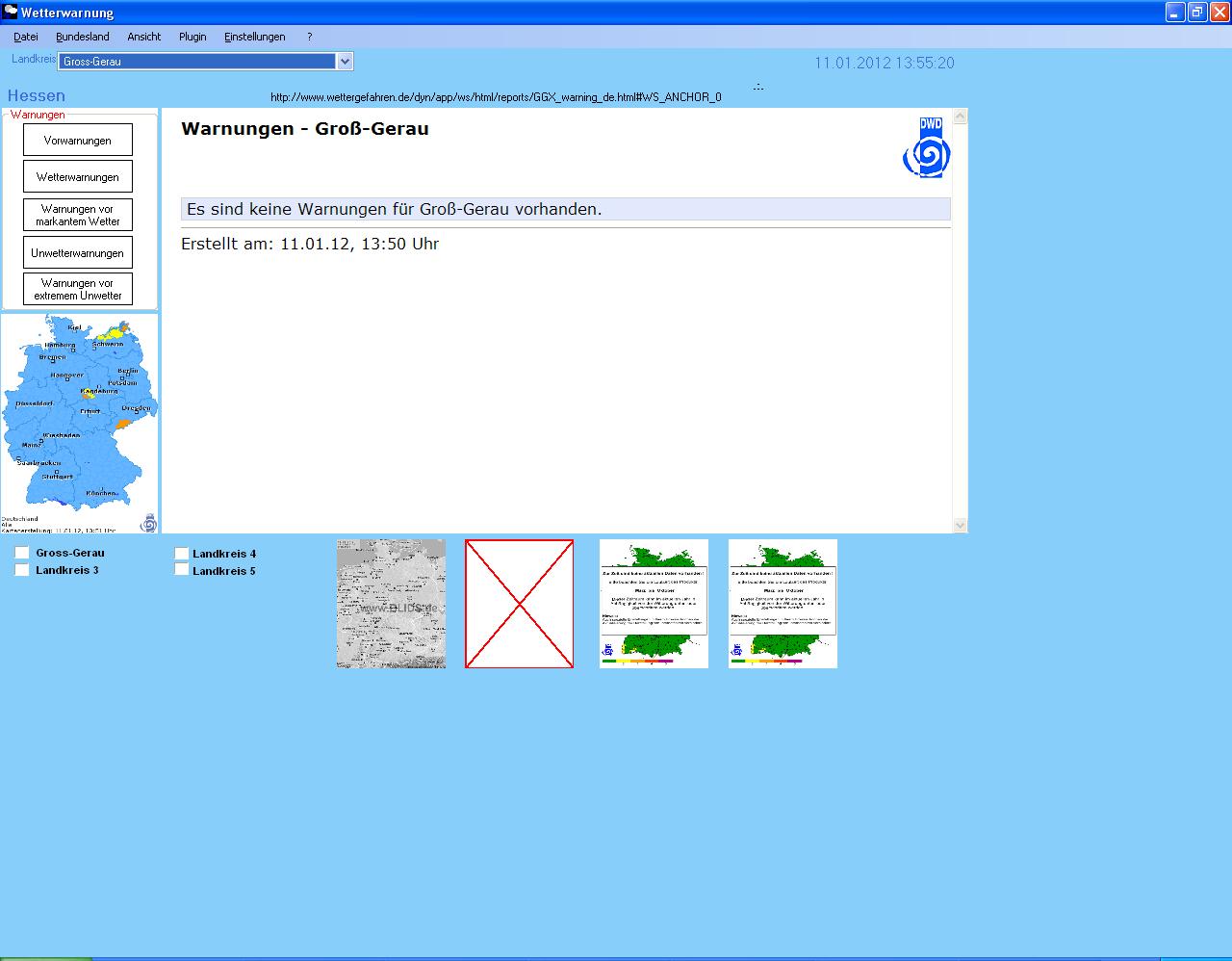
Task: Open the Einstellungen menu
Action: [x=254, y=37]
